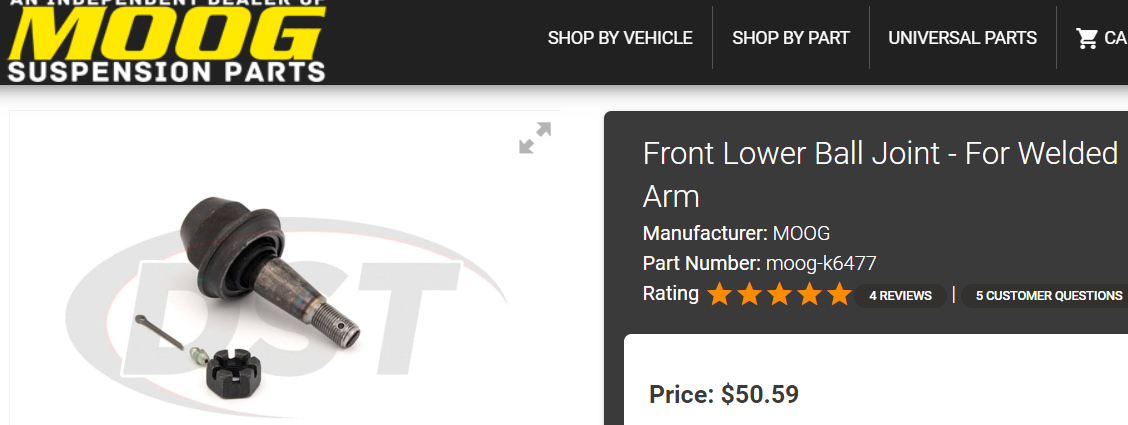Click the $50.59 price text
This screenshot has width=1128, height=425.
[x=760, y=394]
